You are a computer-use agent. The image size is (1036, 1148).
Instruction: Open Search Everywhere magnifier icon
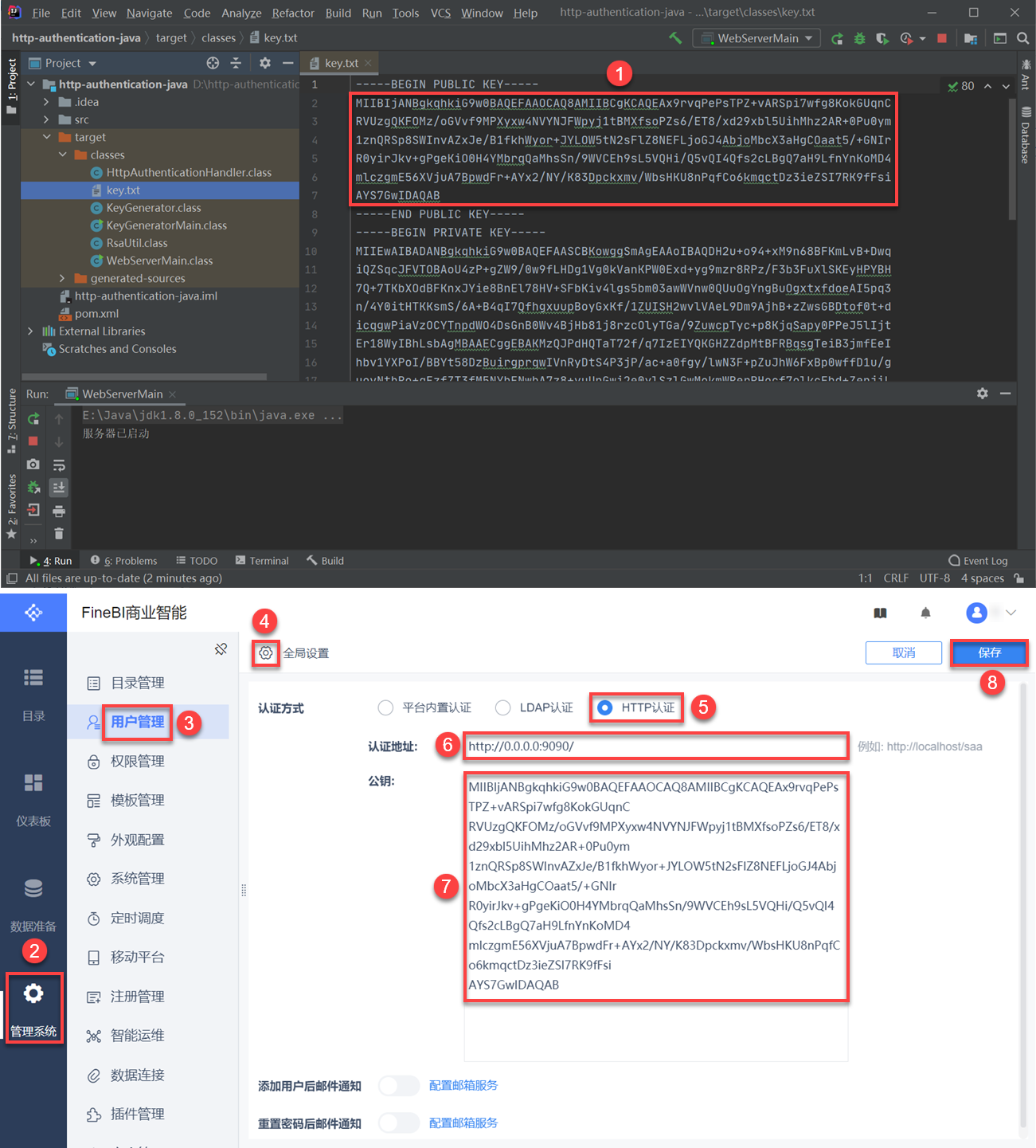pos(1023,38)
